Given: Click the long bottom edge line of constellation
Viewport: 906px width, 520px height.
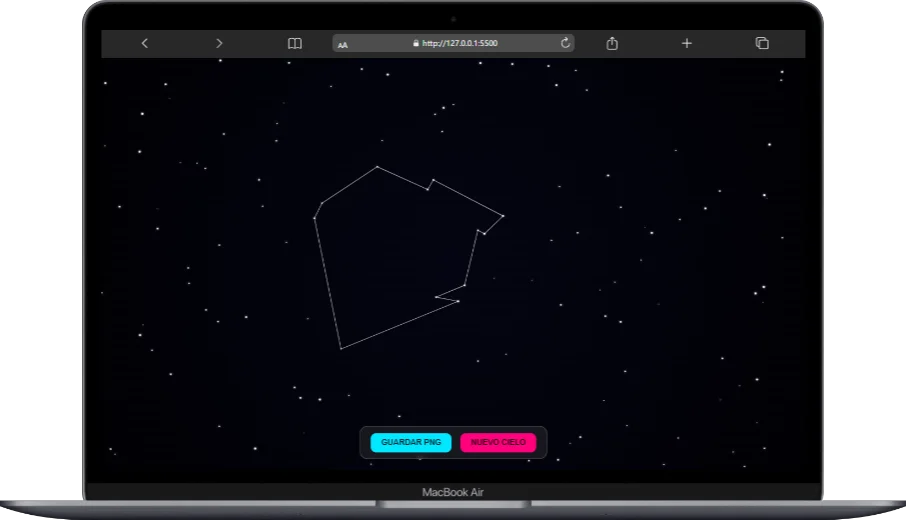Looking at the screenshot, I should [400, 324].
